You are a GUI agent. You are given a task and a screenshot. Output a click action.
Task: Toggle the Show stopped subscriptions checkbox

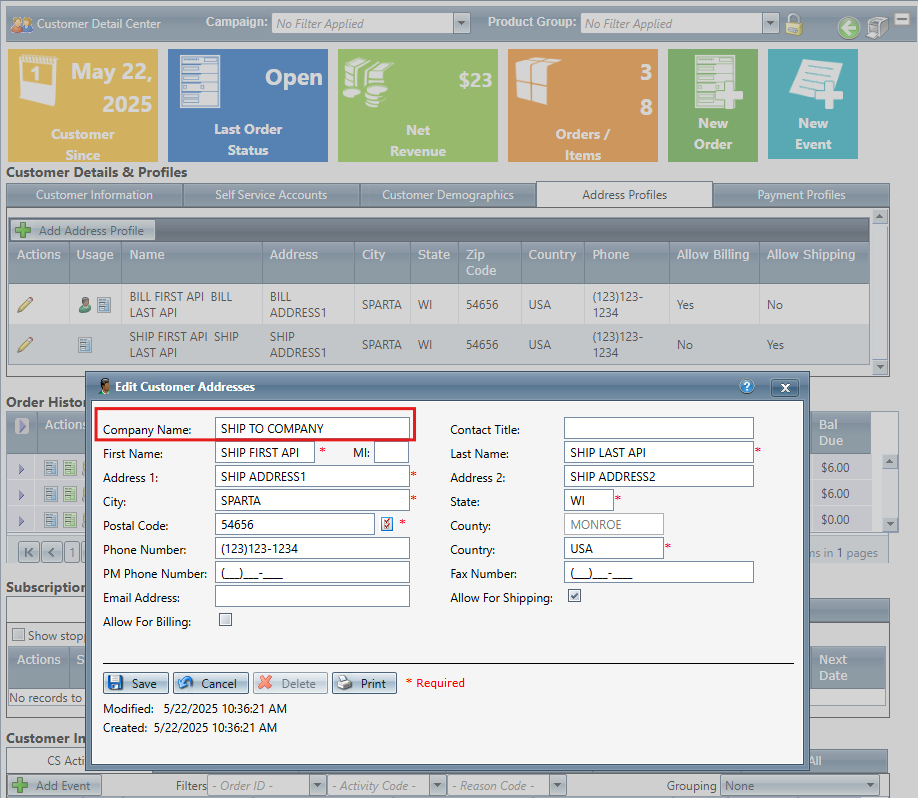point(18,635)
